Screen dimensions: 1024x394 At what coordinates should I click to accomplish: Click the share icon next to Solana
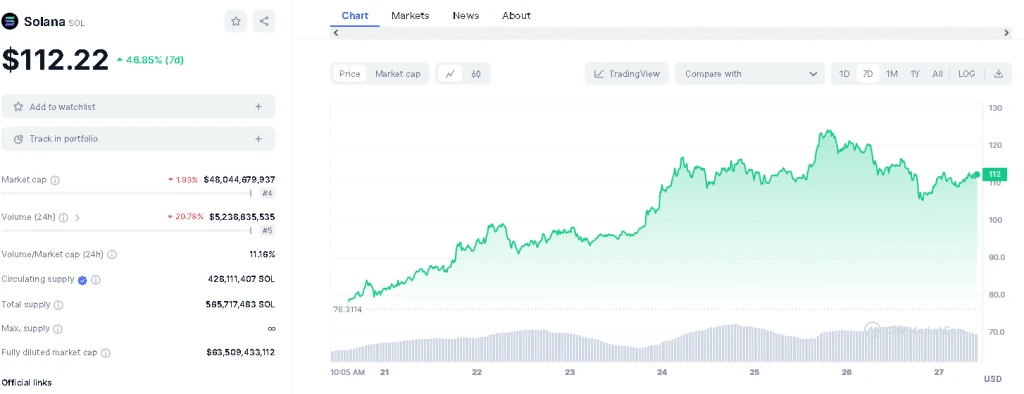[264, 21]
